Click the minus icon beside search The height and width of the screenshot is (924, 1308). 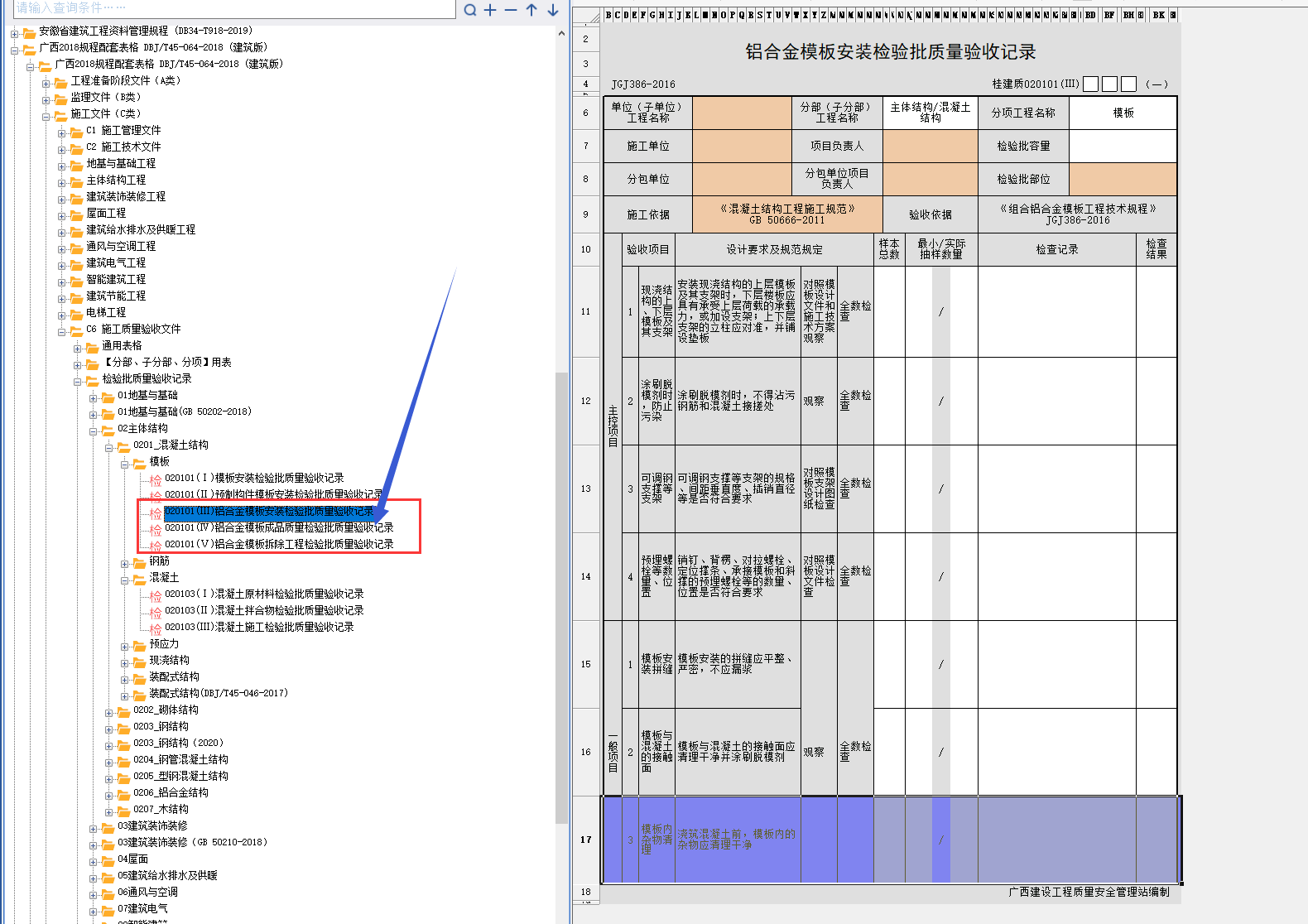511,10
